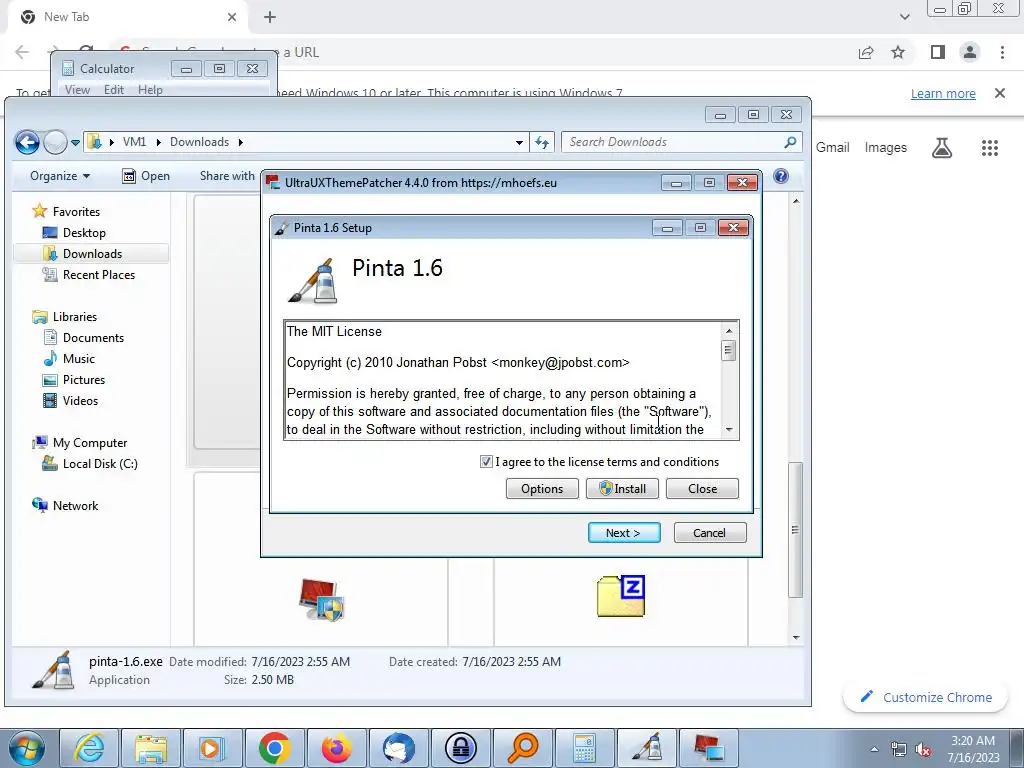Go back in the Downloads explorer window

[27, 142]
